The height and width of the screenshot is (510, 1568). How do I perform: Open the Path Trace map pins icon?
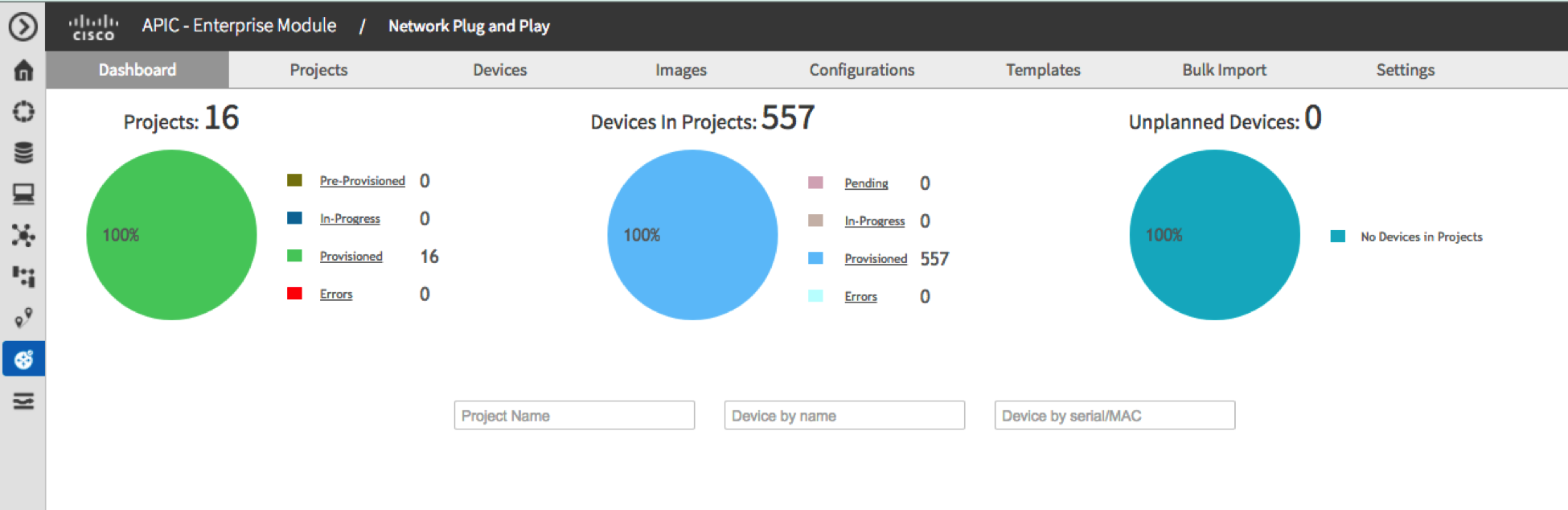(x=23, y=318)
